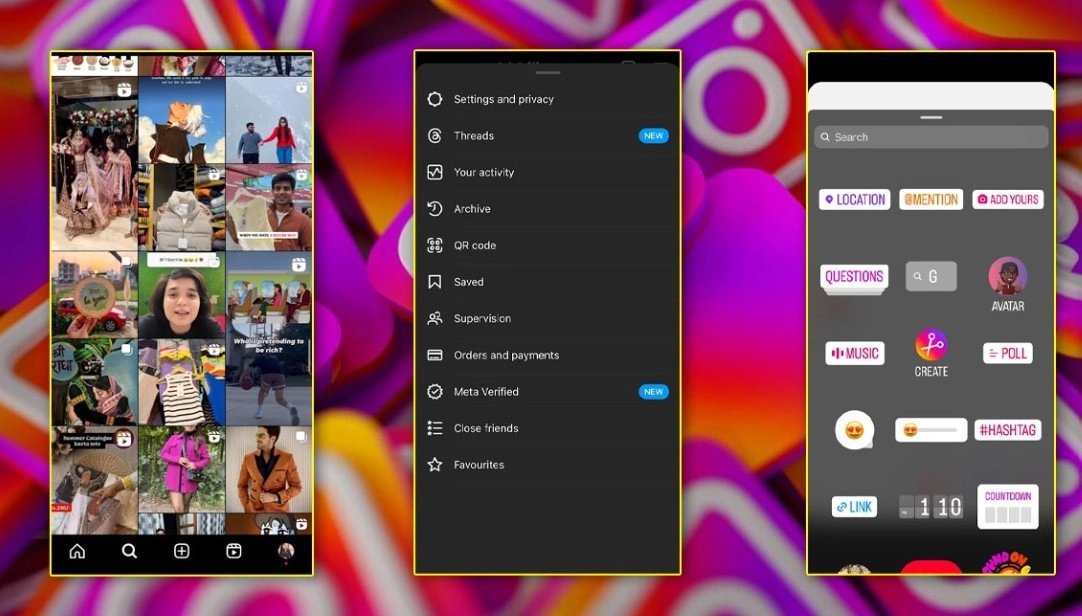Add the heart-eyes emoji reaction sticker
1082x616 pixels.
pos(854,430)
